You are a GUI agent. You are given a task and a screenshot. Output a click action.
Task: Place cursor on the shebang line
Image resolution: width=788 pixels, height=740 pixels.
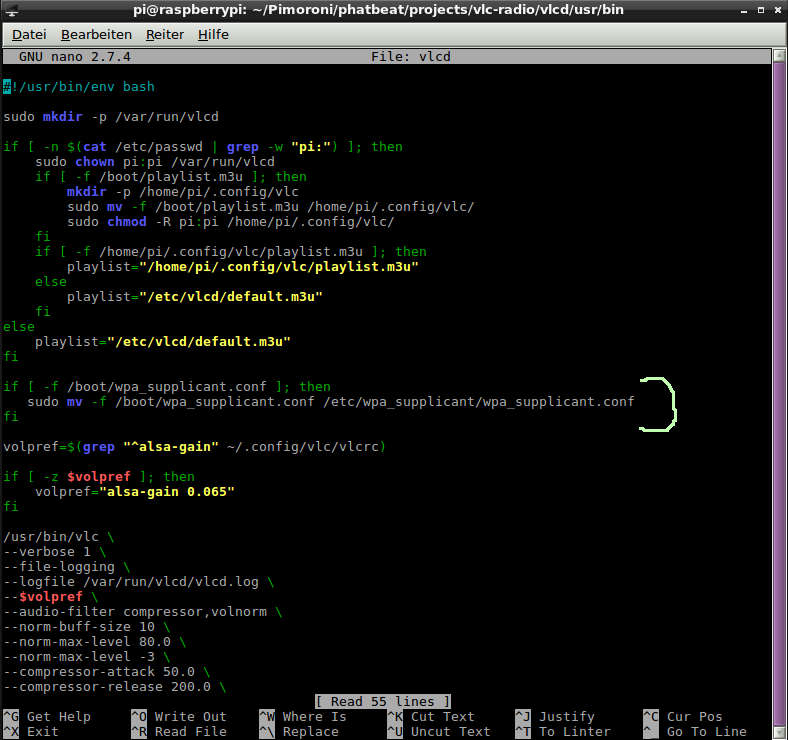80,87
